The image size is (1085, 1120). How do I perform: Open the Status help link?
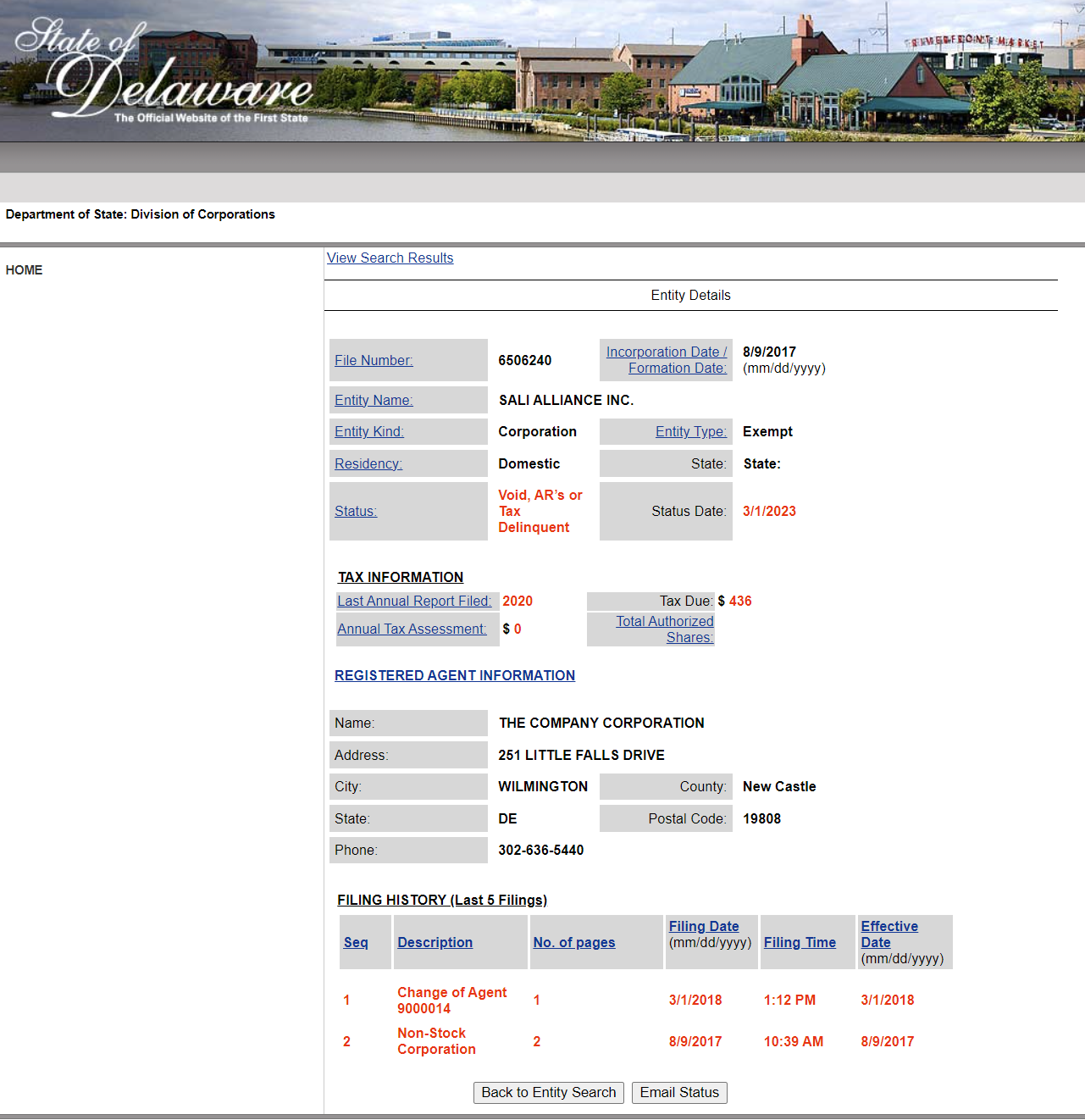tap(356, 511)
